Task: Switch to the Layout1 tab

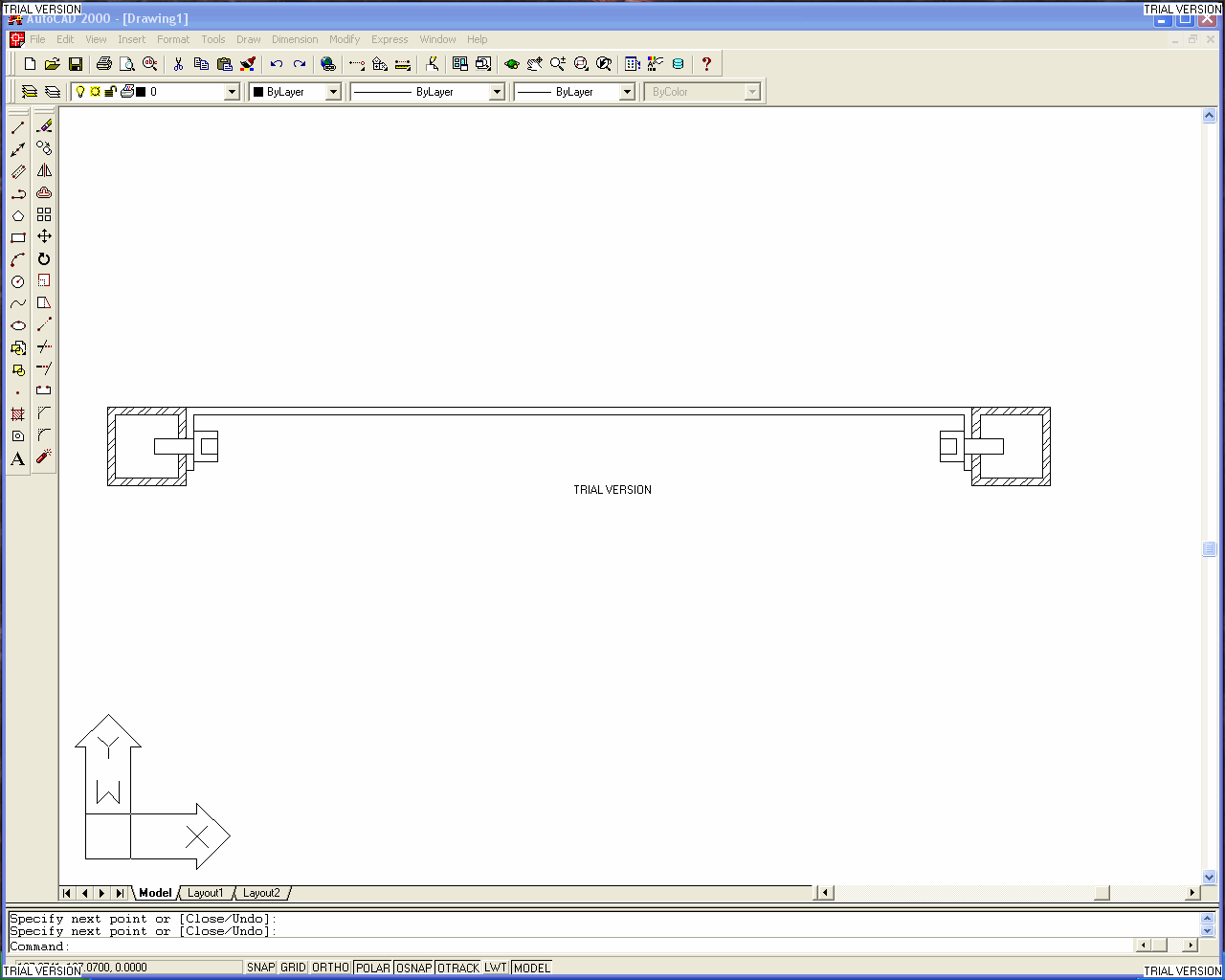Action: pyautogui.click(x=205, y=893)
